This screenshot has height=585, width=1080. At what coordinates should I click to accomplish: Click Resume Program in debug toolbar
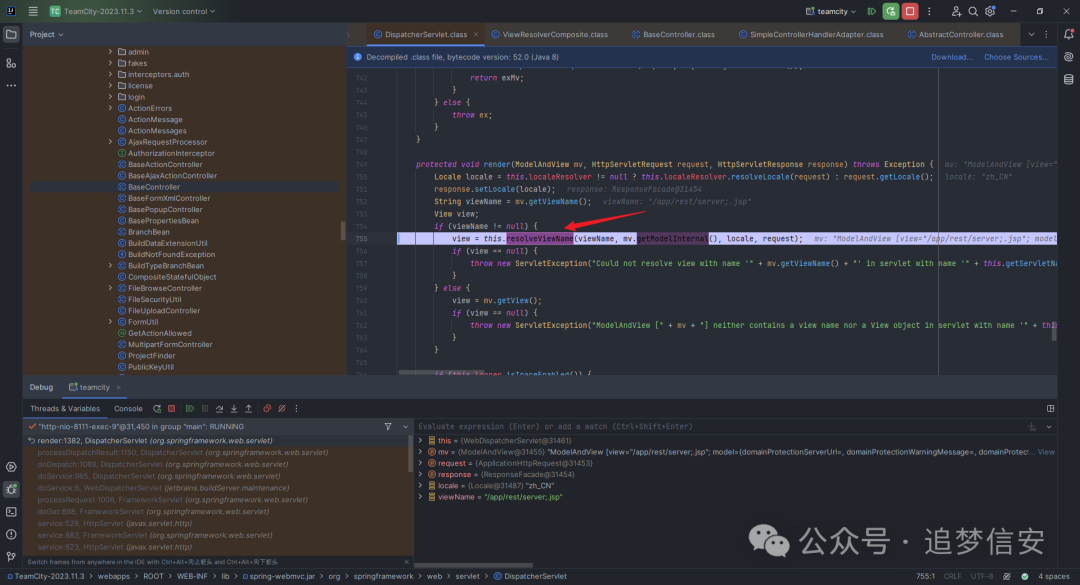coord(190,409)
